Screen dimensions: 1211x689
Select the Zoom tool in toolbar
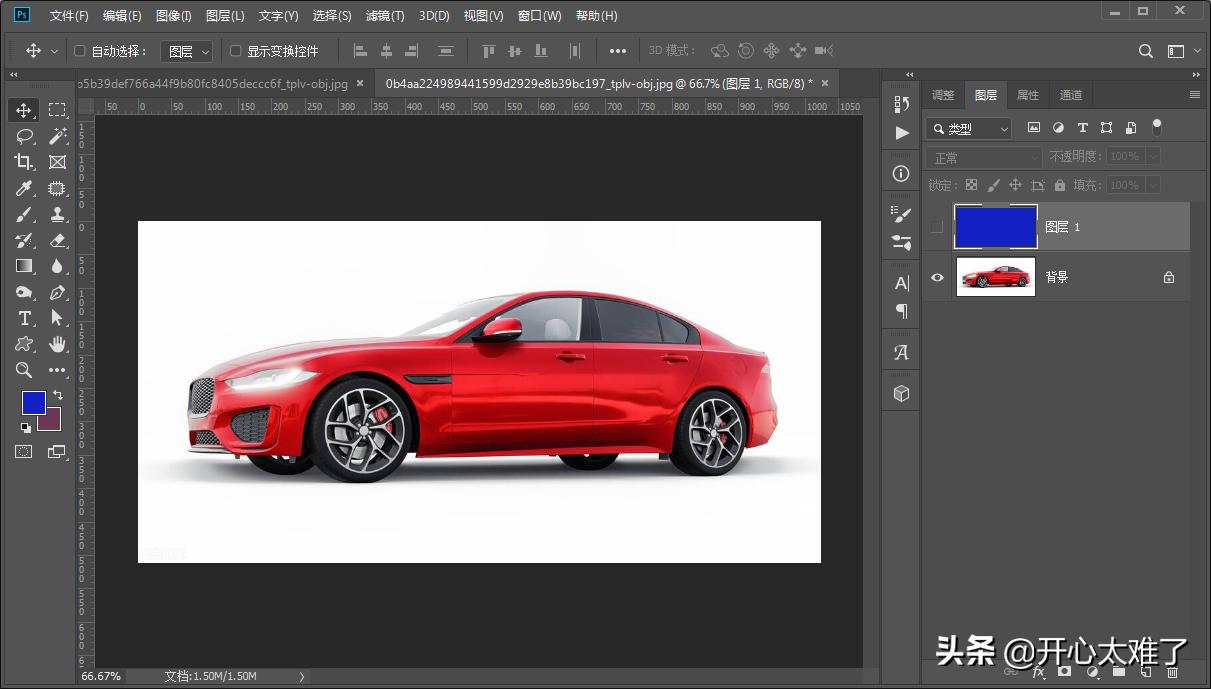(x=24, y=370)
